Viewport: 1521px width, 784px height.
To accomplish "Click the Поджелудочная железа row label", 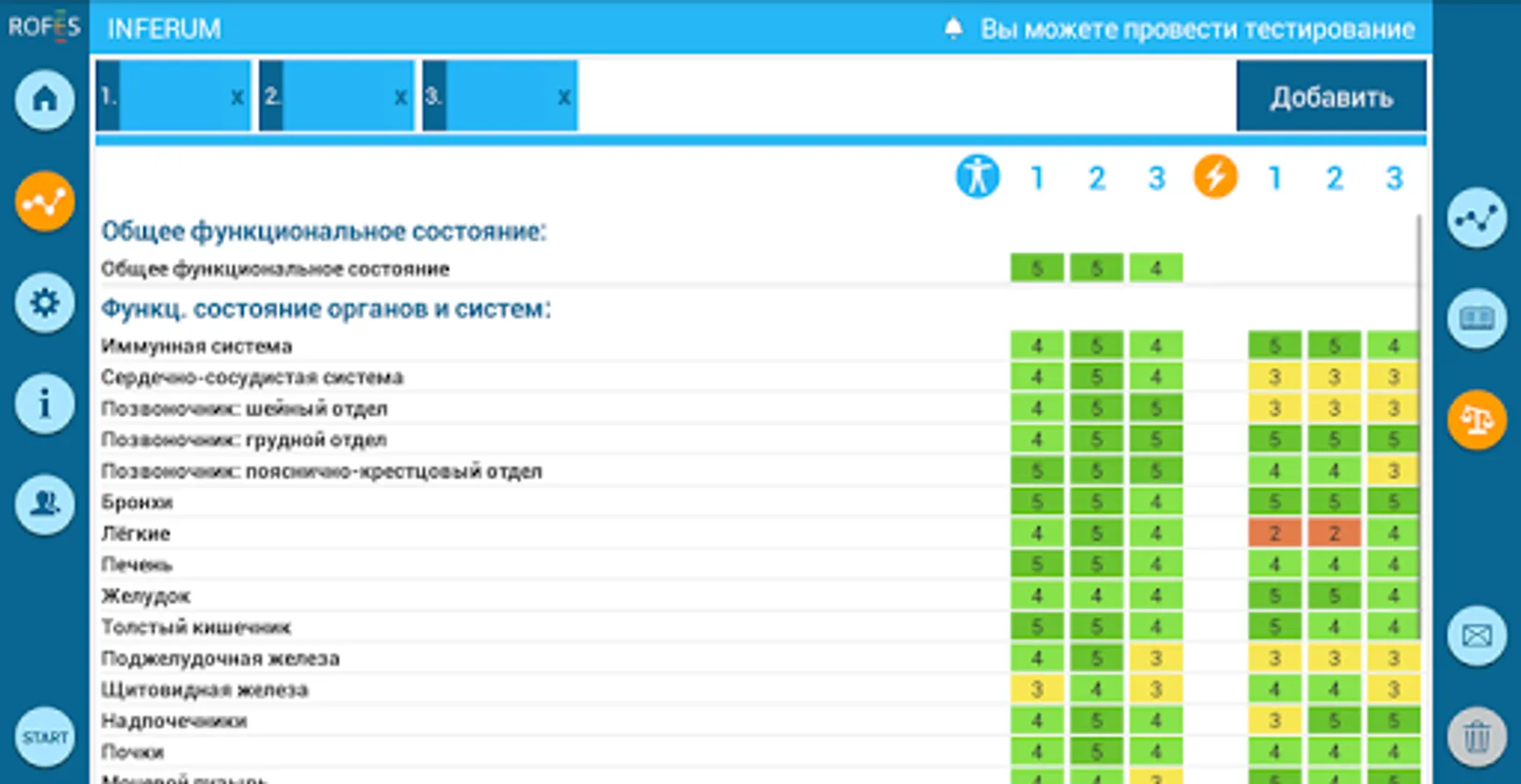I will 221,659.
